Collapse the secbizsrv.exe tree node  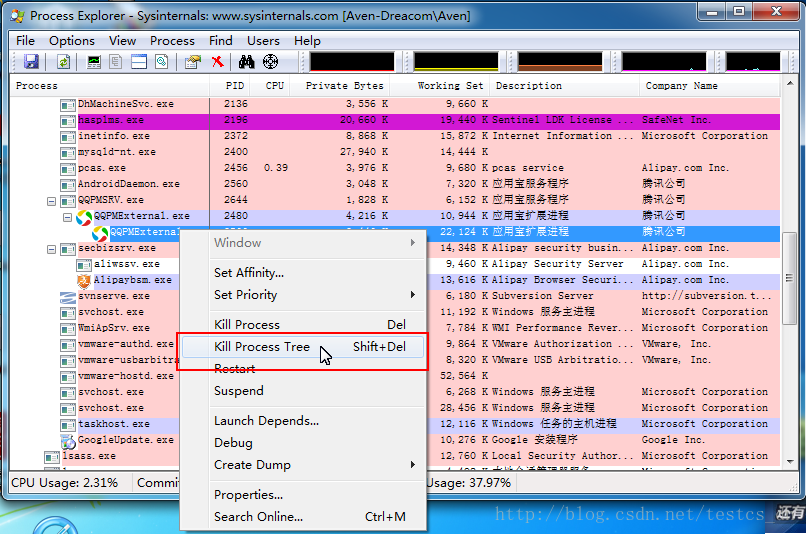pyautogui.click(x=51, y=249)
